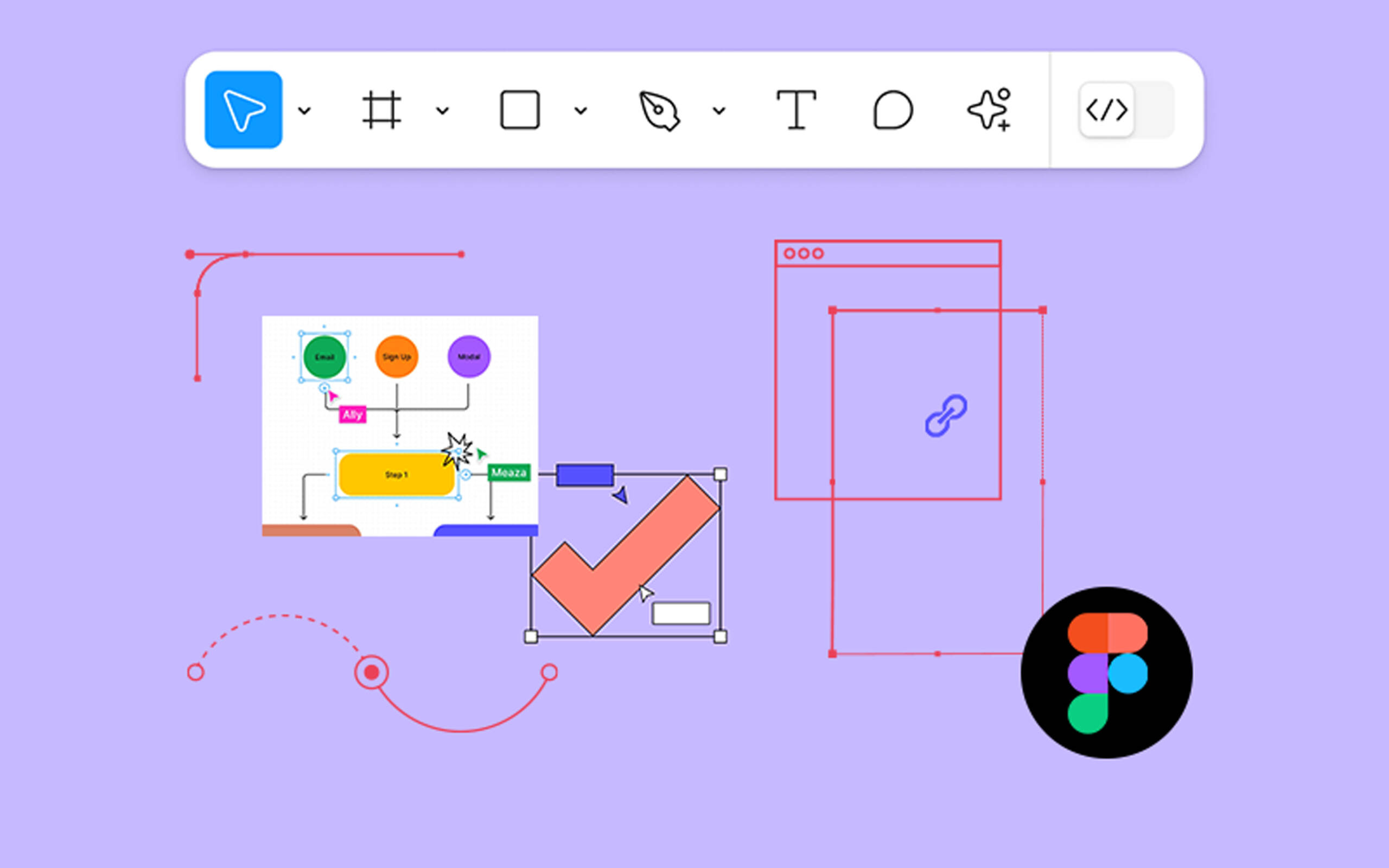This screenshot has height=868, width=1389.
Task: Select the Frame tool
Action: (381, 110)
